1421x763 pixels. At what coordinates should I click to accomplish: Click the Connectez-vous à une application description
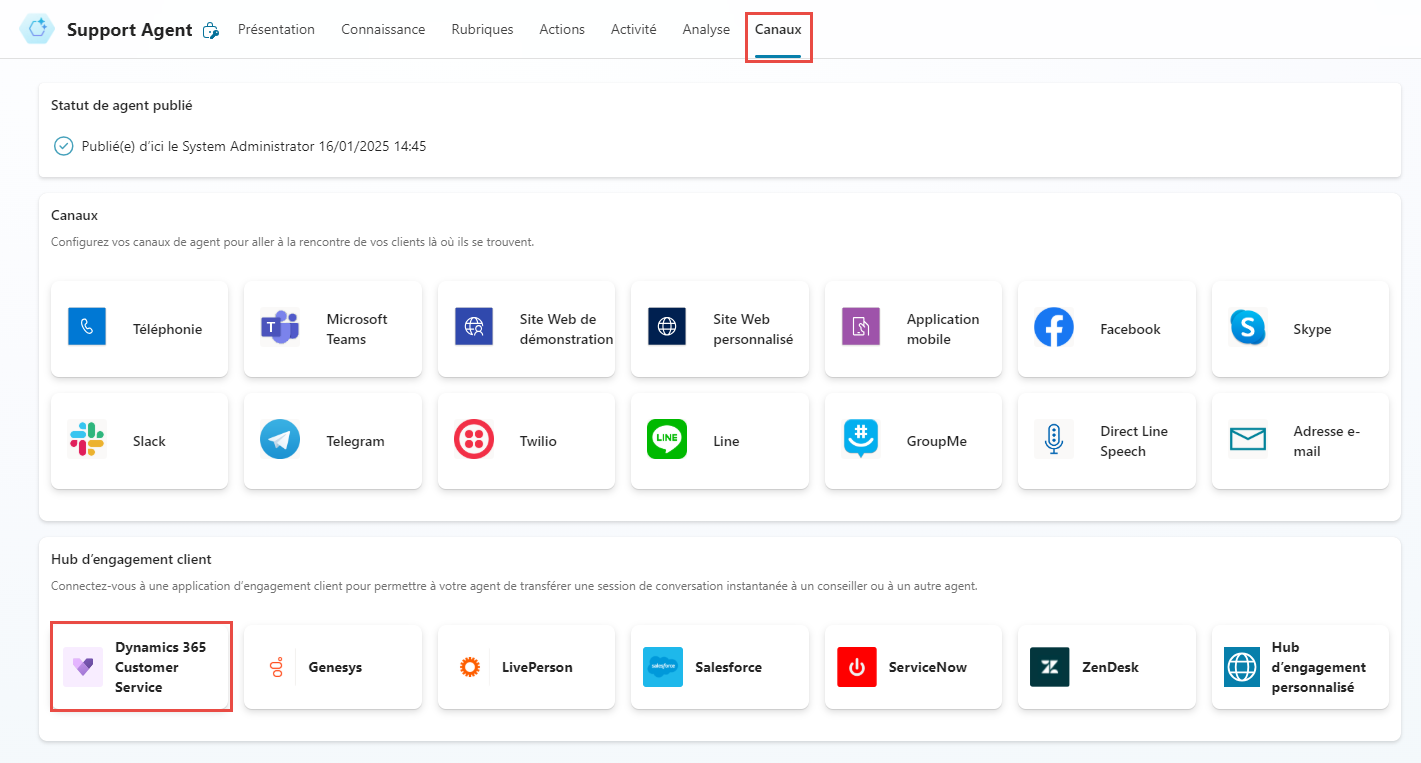[514, 586]
